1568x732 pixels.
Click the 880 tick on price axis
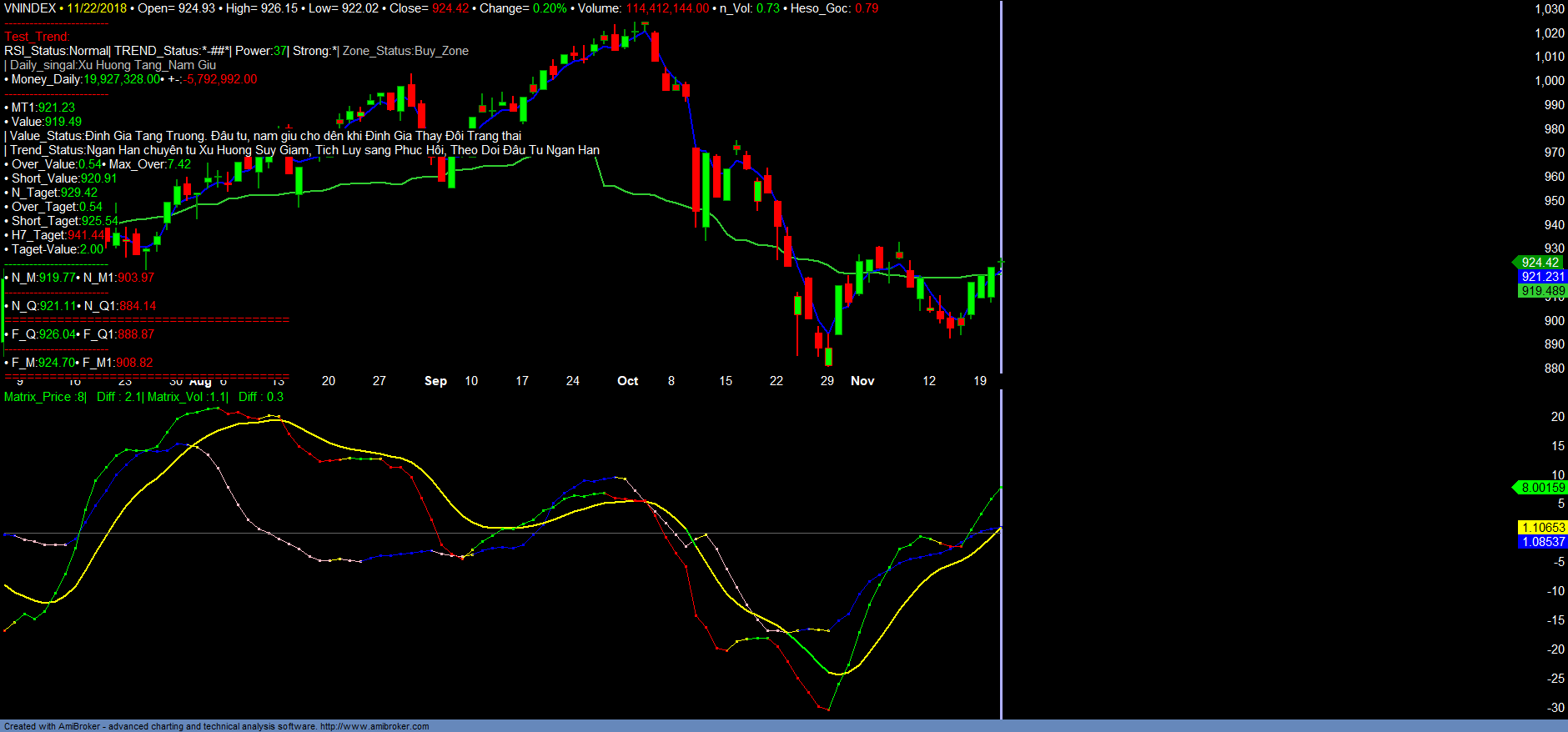click(1554, 369)
